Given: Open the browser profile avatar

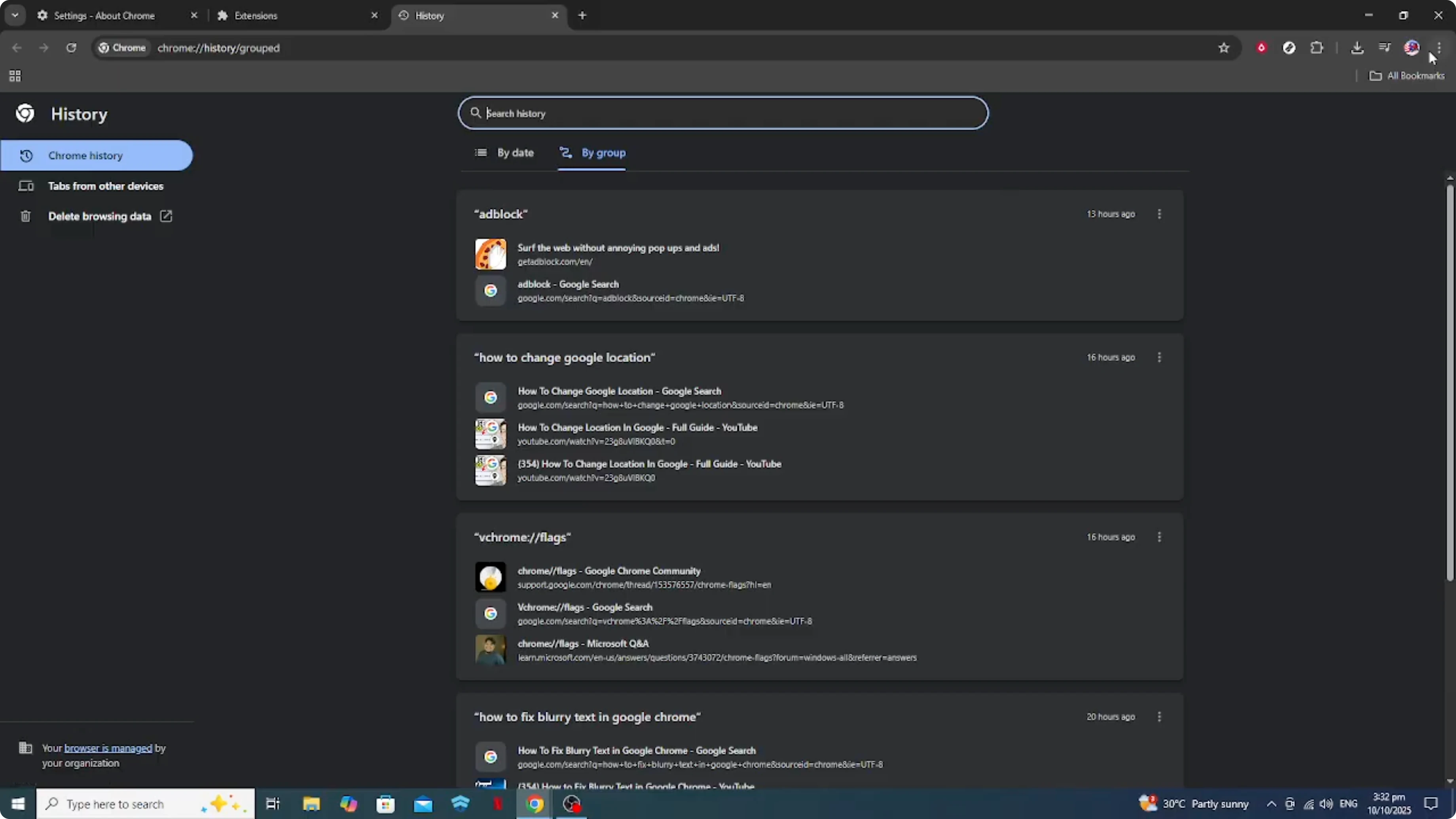Looking at the screenshot, I should [1412, 47].
